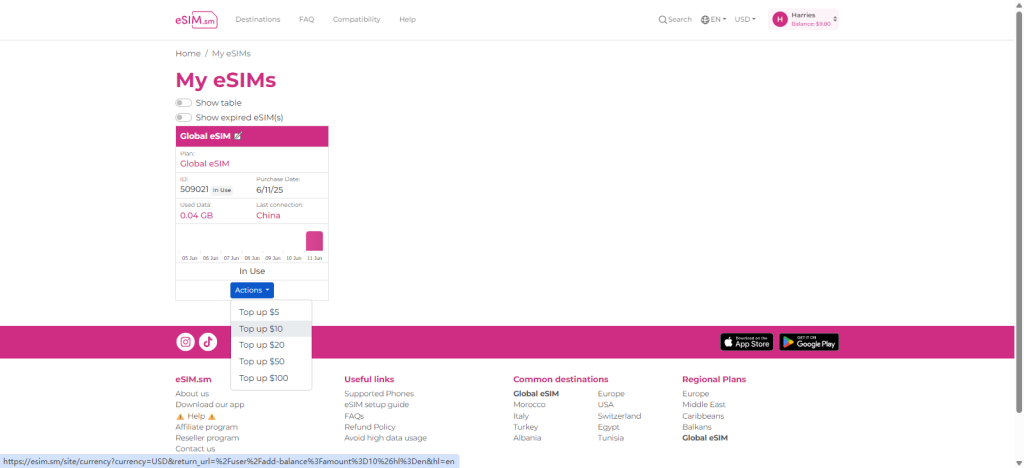Open the USD currency dropdown
1024x468 pixels.
tap(745, 20)
